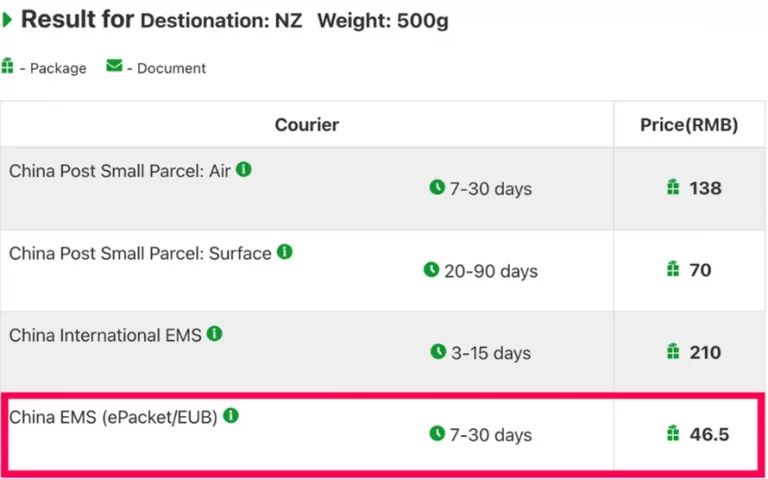Click package icon next to price 138

[x=673, y=187]
